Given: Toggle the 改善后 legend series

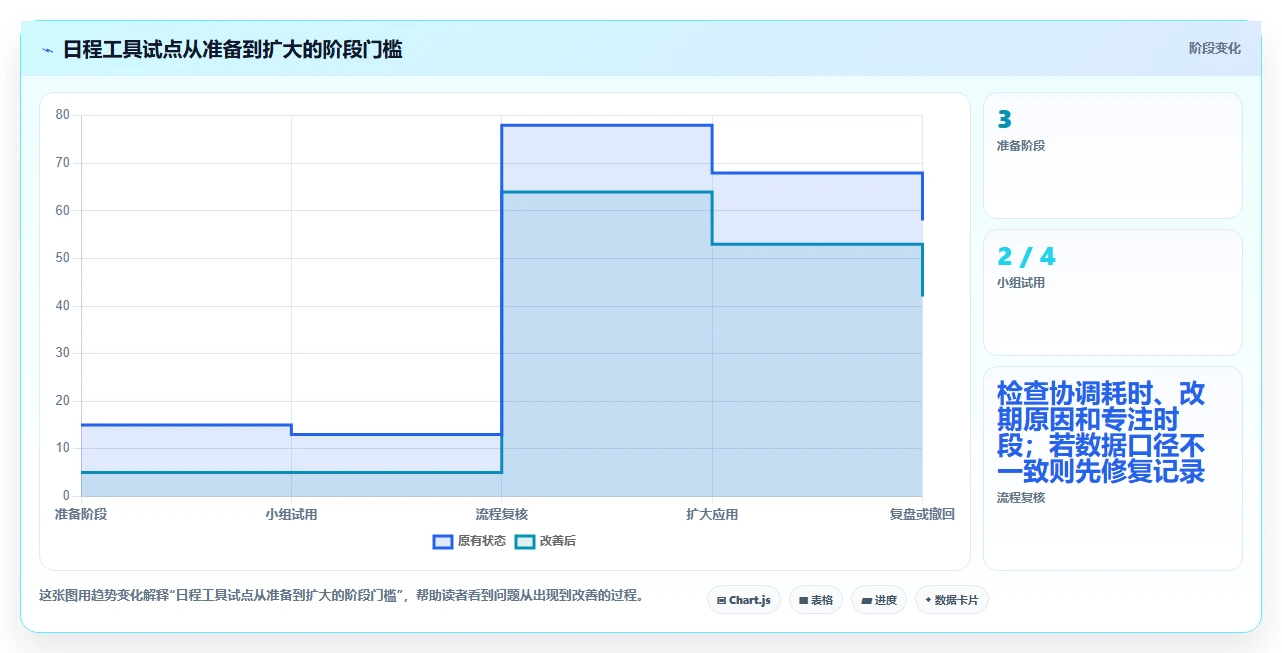Looking at the screenshot, I should click(545, 541).
